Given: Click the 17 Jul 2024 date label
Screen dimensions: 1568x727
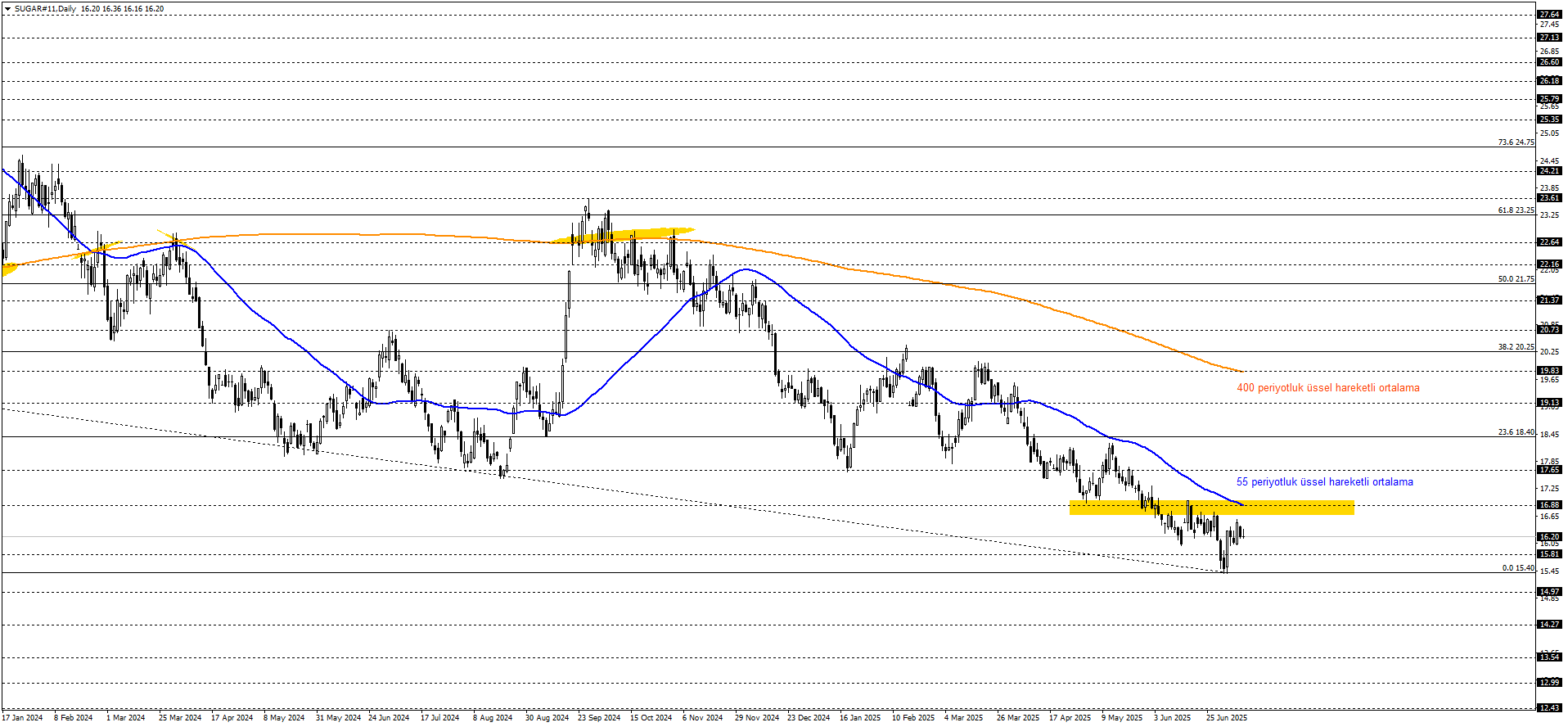Looking at the screenshot, I should pos(440,718).
